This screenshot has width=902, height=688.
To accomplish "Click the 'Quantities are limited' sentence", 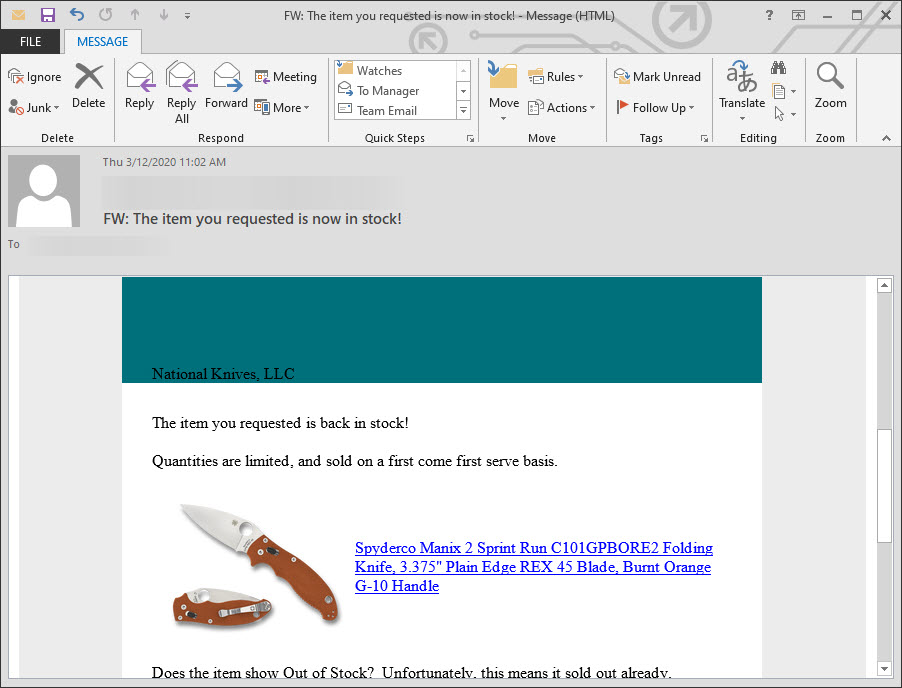I will click(354, 461).
